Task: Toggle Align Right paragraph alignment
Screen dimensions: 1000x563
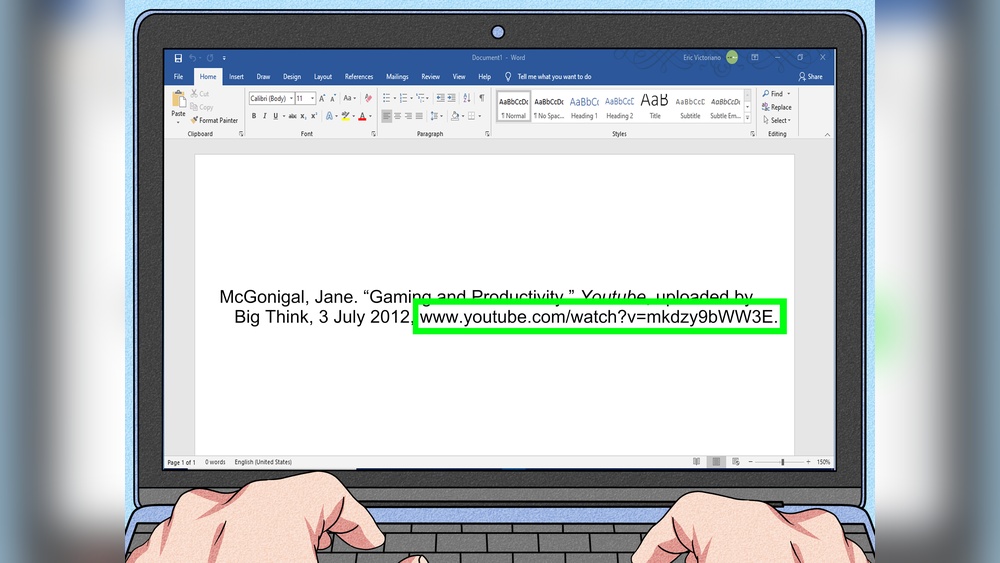Action: tap(408, 116)
